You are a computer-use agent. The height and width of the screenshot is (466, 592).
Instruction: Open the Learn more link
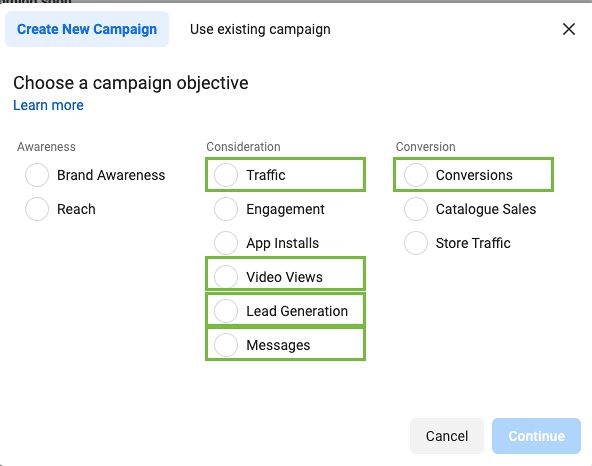pos(48,105)
